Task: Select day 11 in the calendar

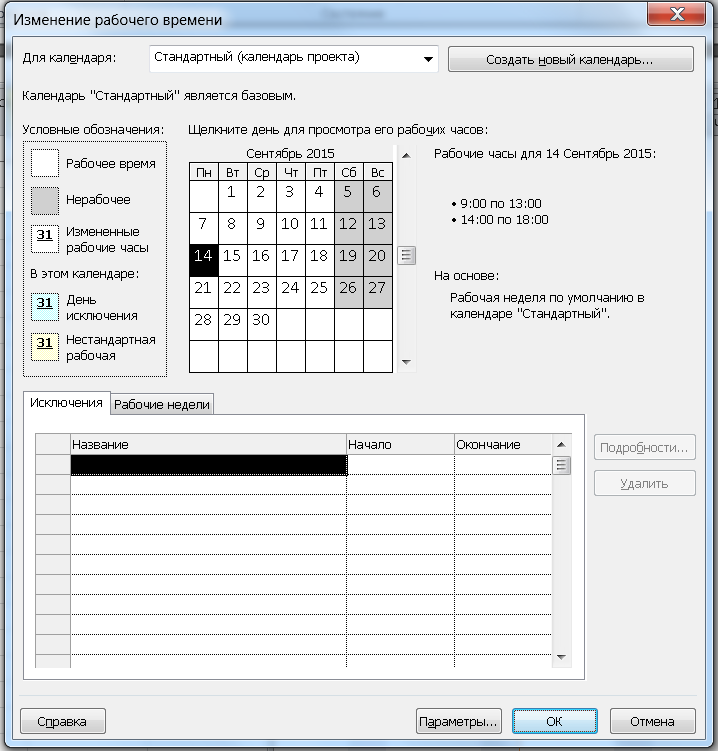Action: pyautogui.click(x=319, y=228)
